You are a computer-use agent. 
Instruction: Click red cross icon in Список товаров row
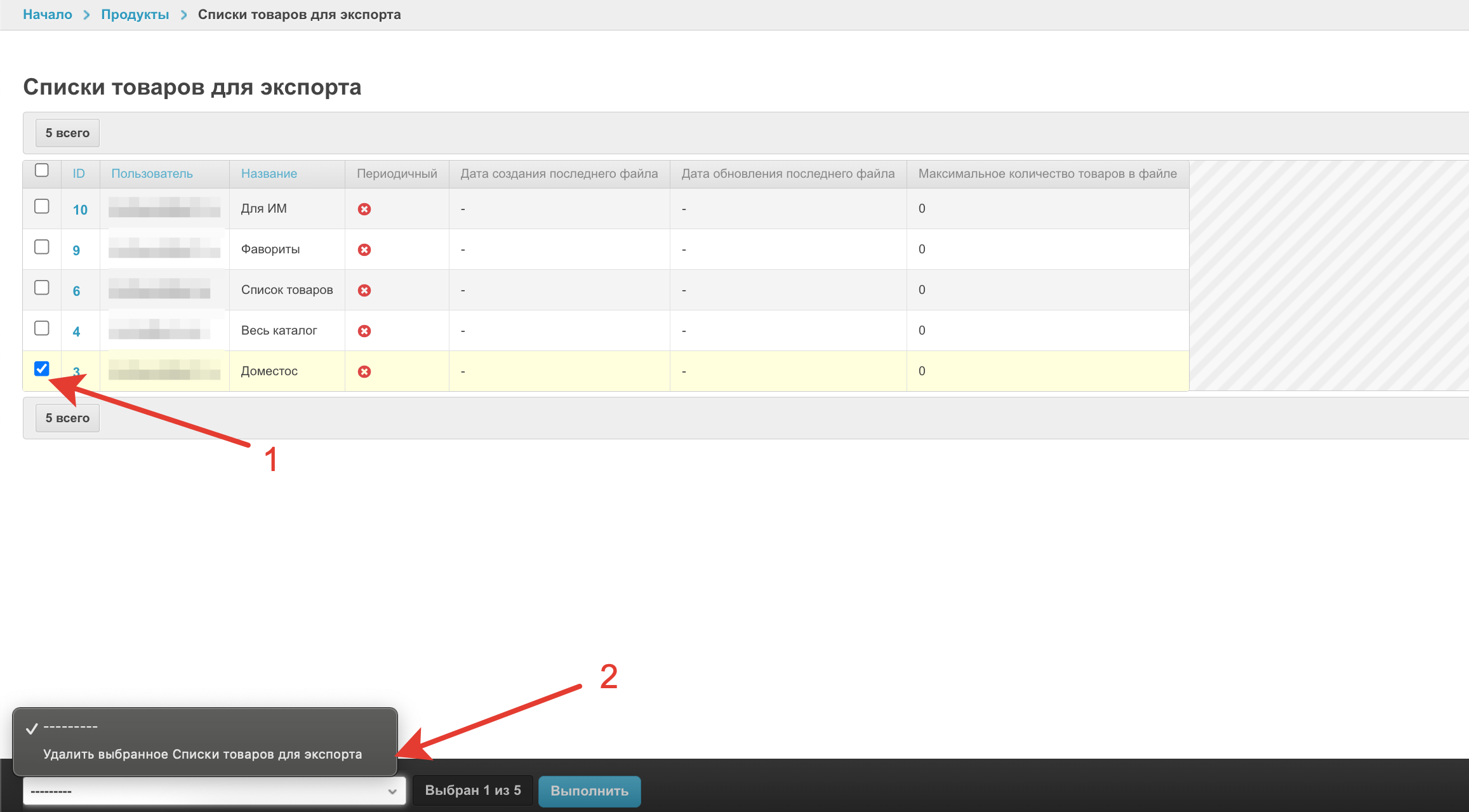pos(364,290)
